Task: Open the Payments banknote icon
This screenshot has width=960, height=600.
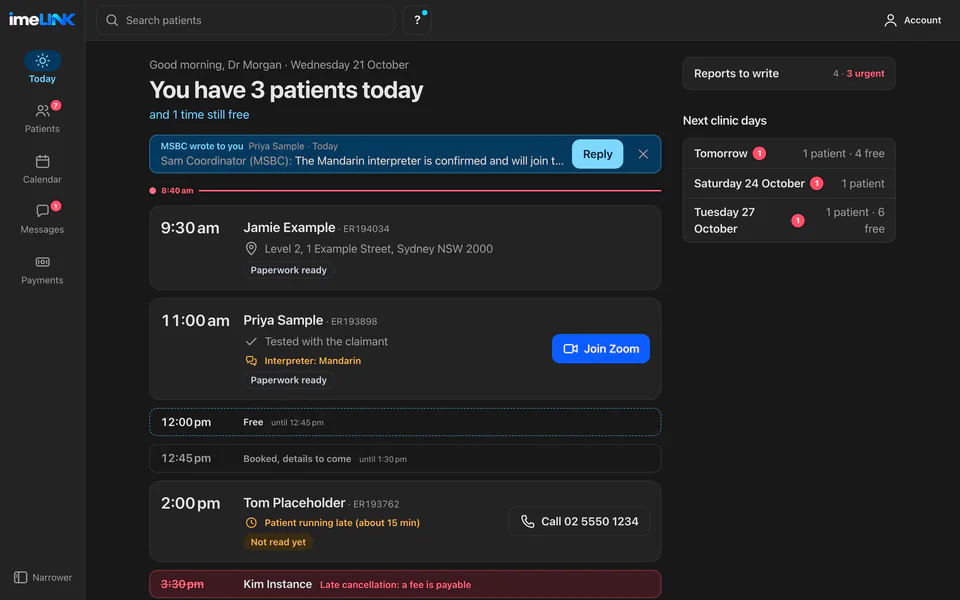Action: pos(42,262)
